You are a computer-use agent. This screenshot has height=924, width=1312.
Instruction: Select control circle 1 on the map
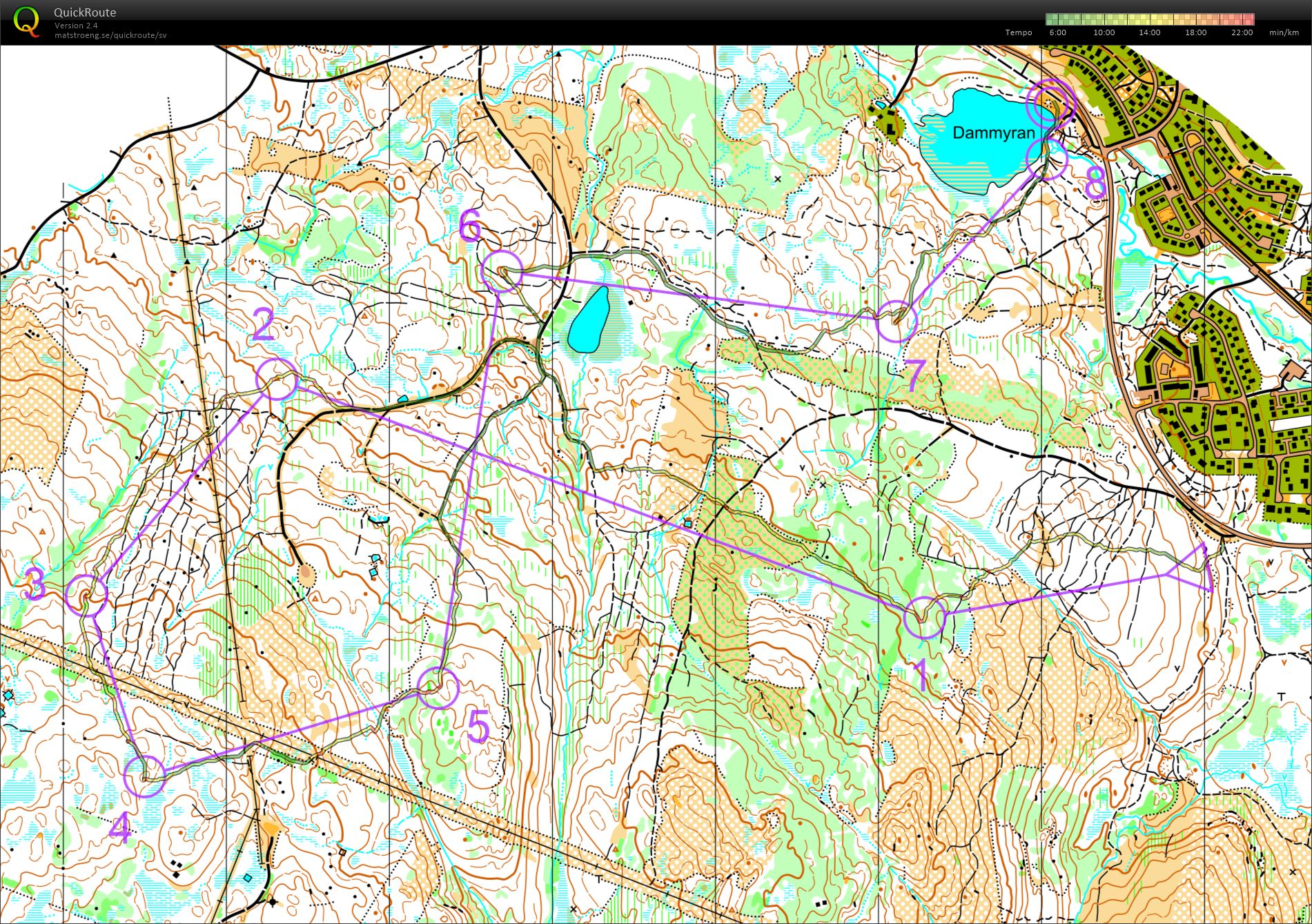click(924, 617)
